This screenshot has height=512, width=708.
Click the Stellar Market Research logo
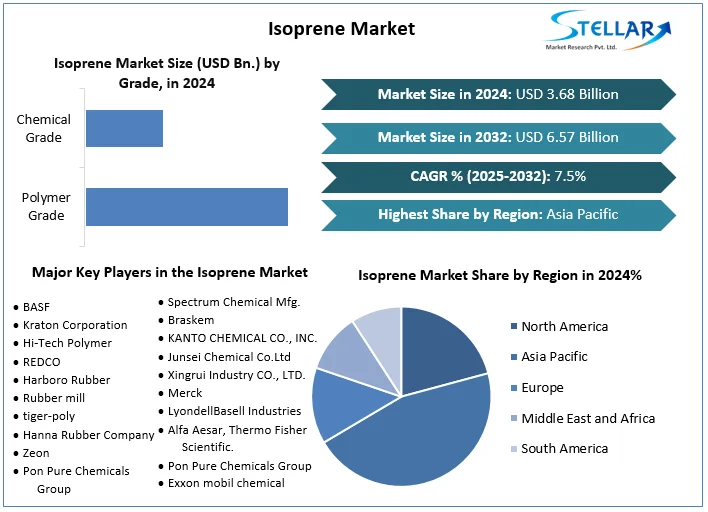point(608,30)
